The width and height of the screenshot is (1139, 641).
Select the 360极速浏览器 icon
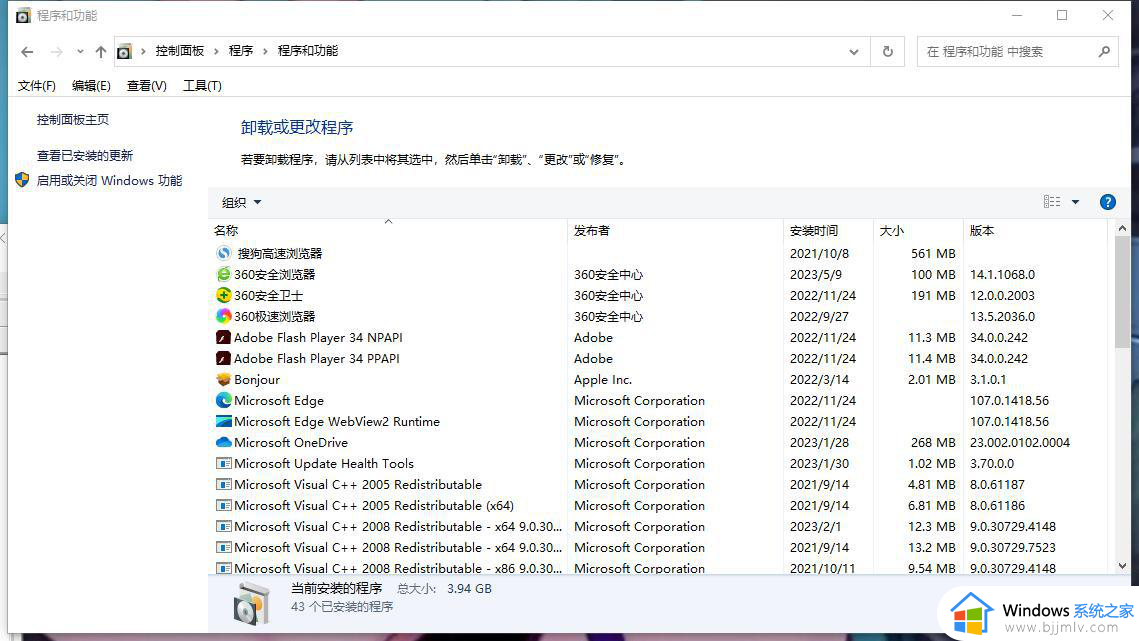(224, 316)
